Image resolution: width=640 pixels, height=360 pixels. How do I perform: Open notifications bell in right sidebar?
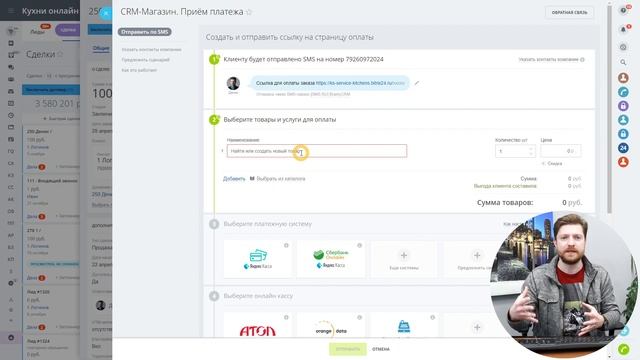[x=623, y=29]
